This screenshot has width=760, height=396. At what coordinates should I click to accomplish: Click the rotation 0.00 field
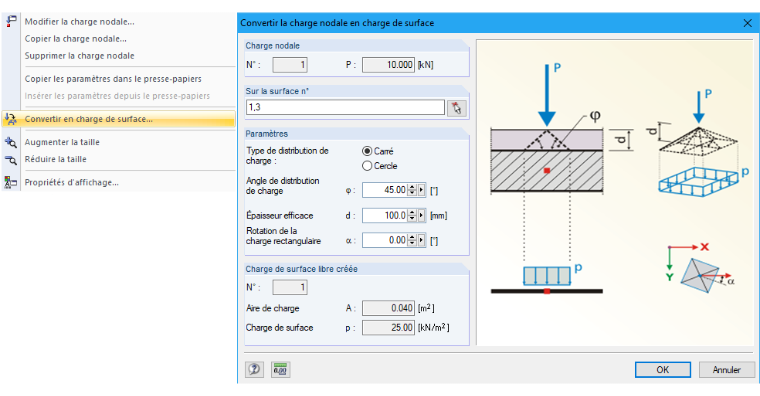pos(384,240)
